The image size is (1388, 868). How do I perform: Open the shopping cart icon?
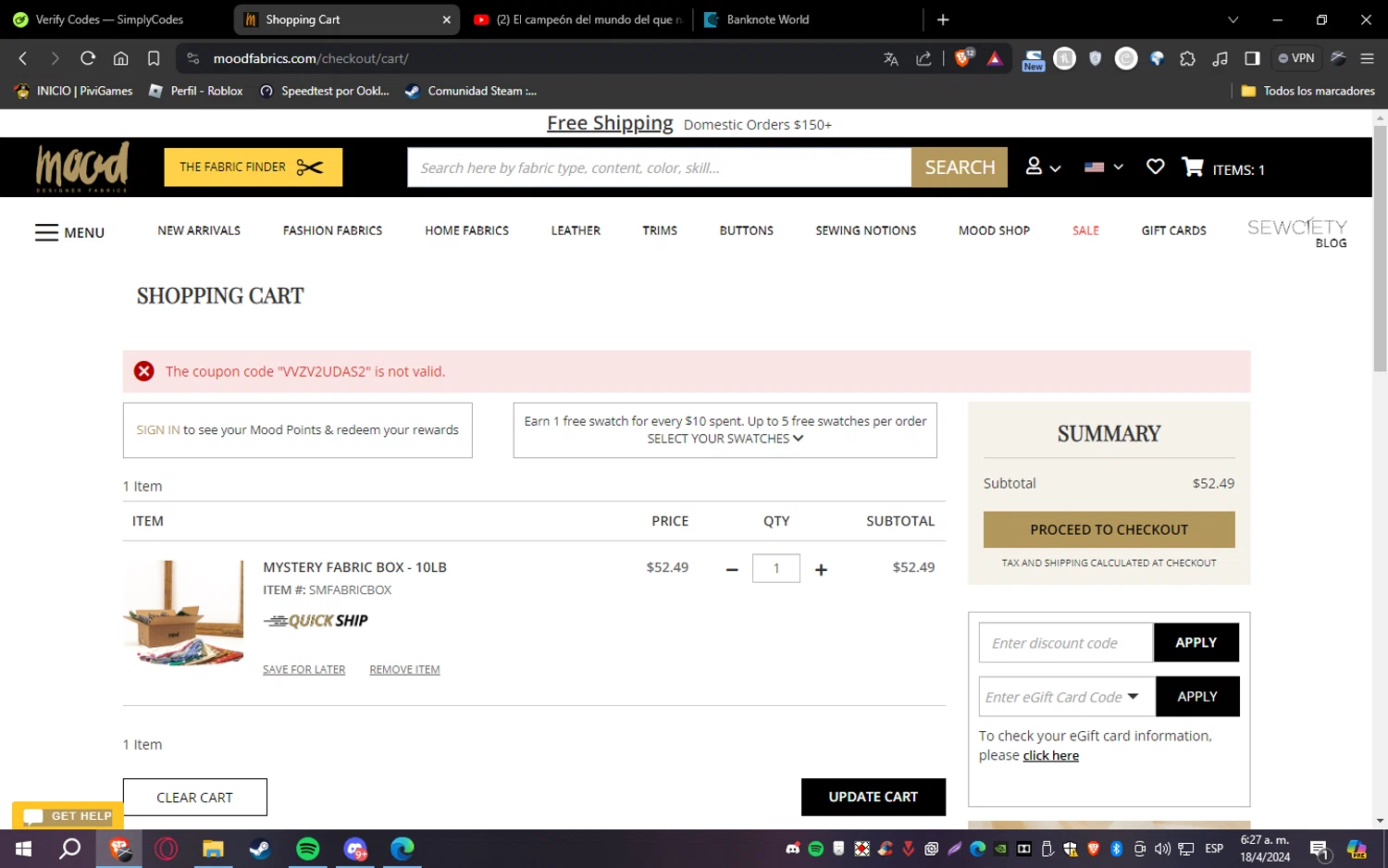coord(1193,167)
